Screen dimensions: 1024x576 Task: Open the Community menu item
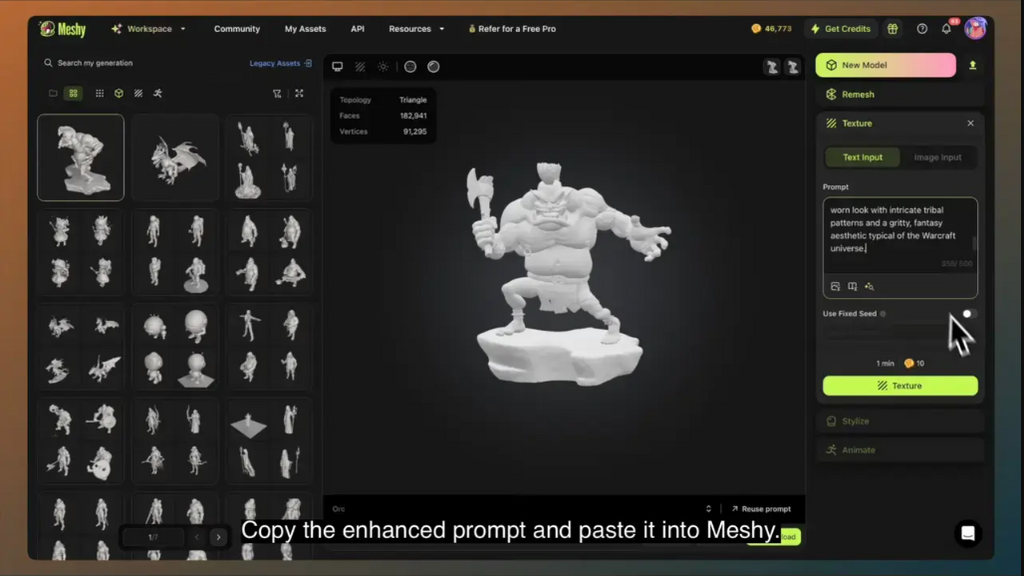coord(237,29)
